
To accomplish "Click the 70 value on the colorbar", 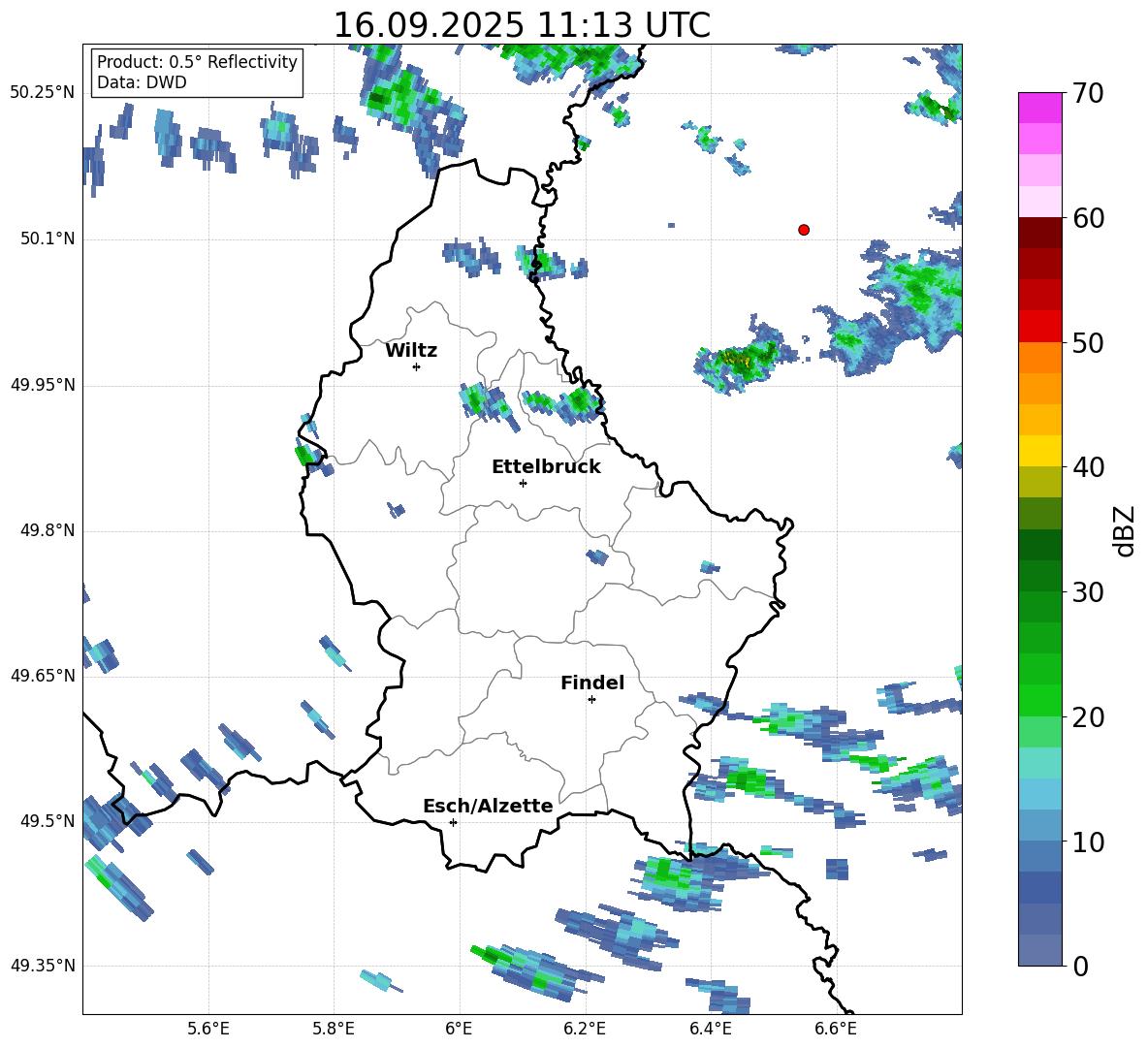I will pyautogui.click(x=1087, y=94).
